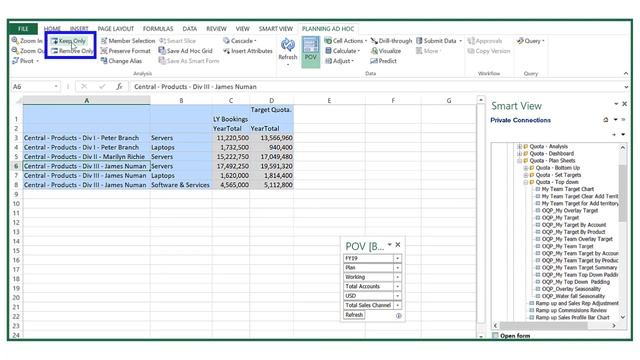
Task: Open the Total Accounts POV dropdown
Action: point(397,287)
